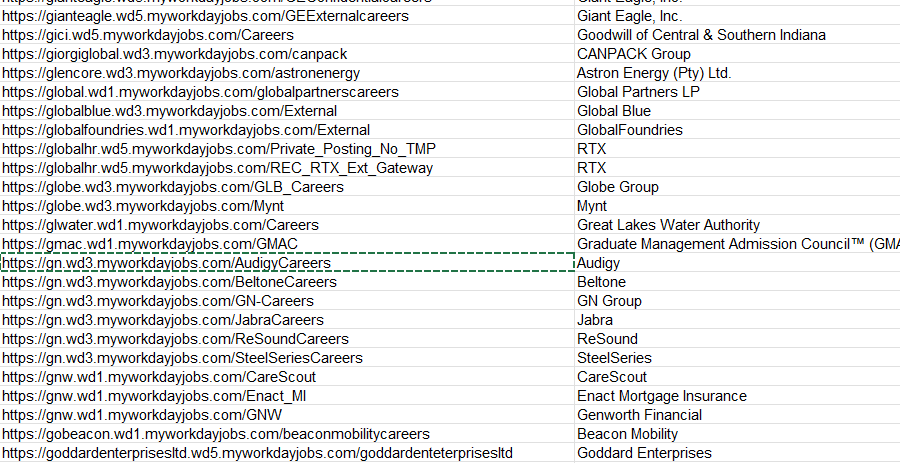Select the SteelSeries company name cell

tap(737, 357)
